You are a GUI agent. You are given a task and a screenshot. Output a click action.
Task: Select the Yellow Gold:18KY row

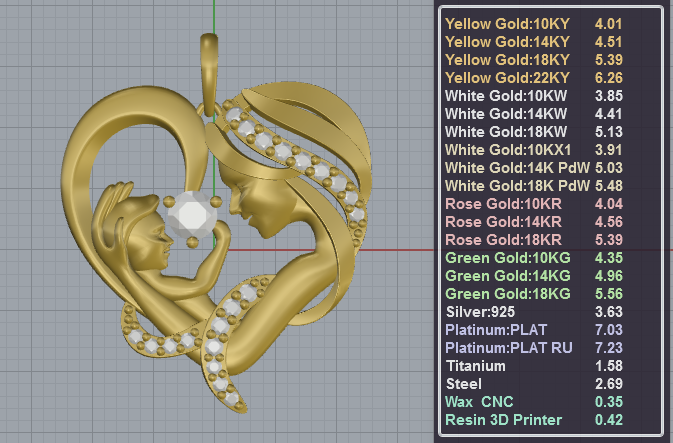click(x=534, y=60)
